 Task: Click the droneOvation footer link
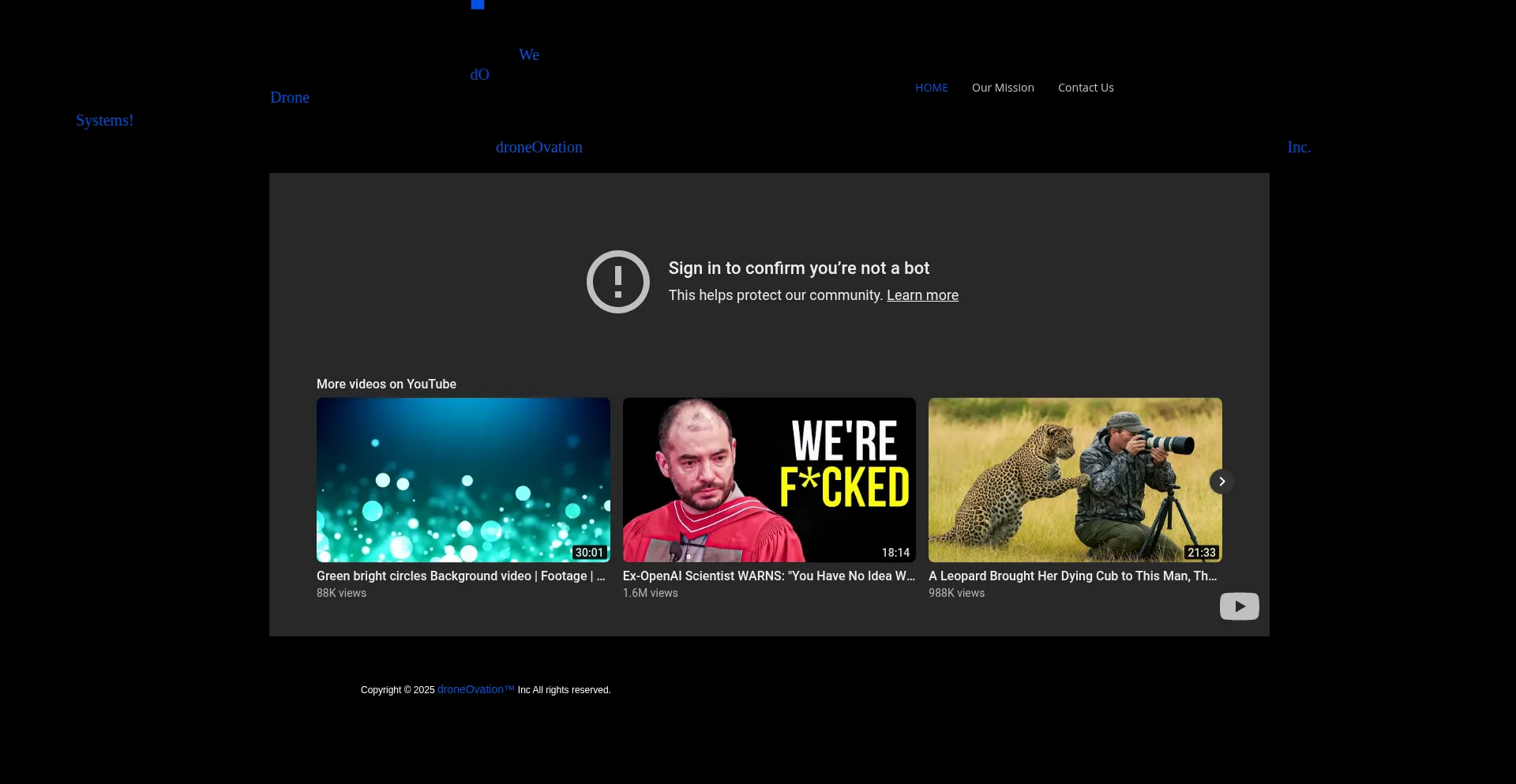pyautogui.click(x=476, y=689)
